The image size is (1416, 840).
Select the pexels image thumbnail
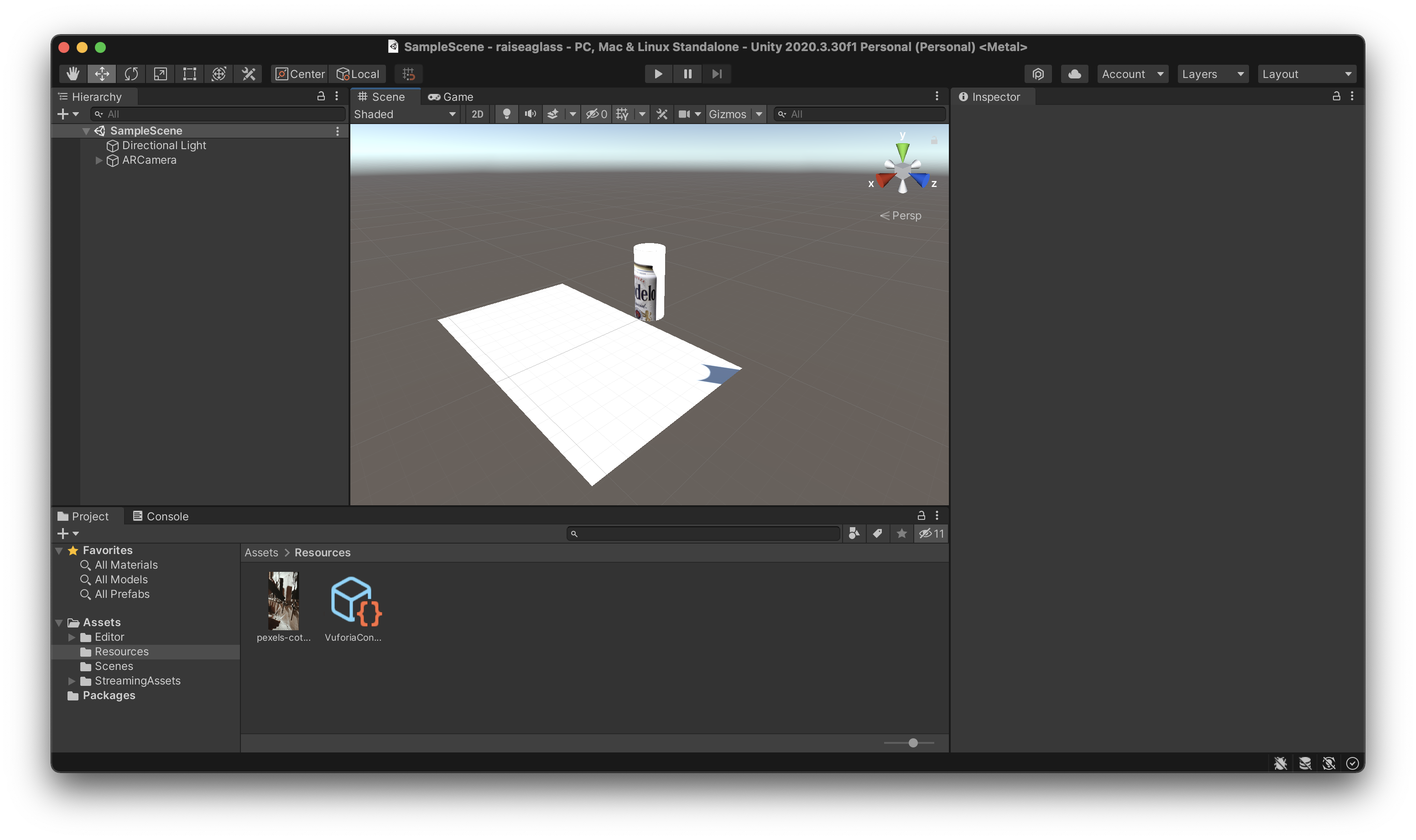tap(283, 601)
